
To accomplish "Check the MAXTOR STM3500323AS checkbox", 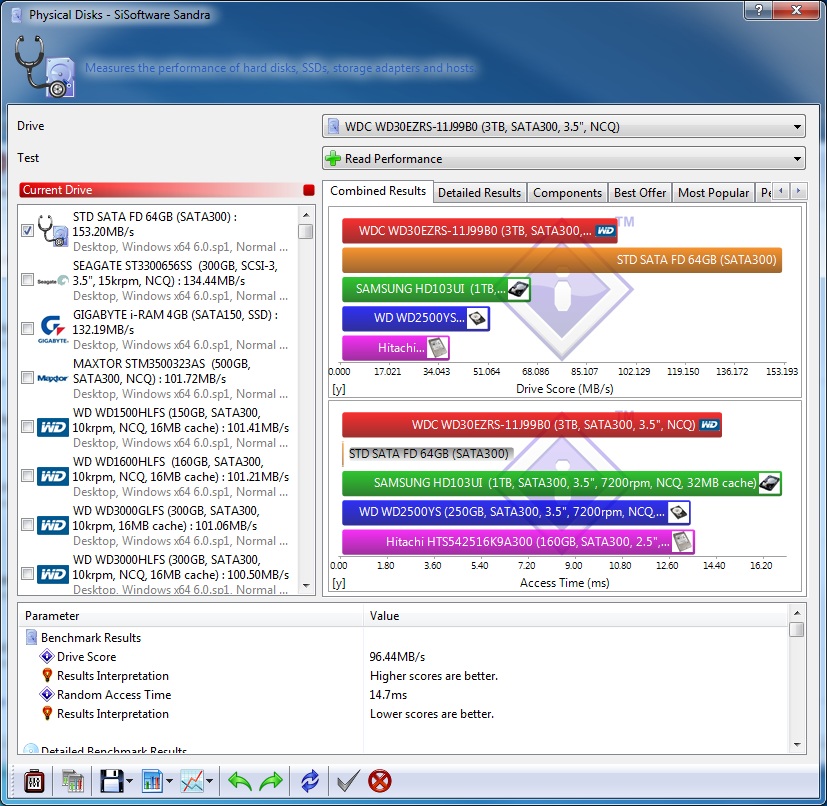I will [x=27, y=378].
